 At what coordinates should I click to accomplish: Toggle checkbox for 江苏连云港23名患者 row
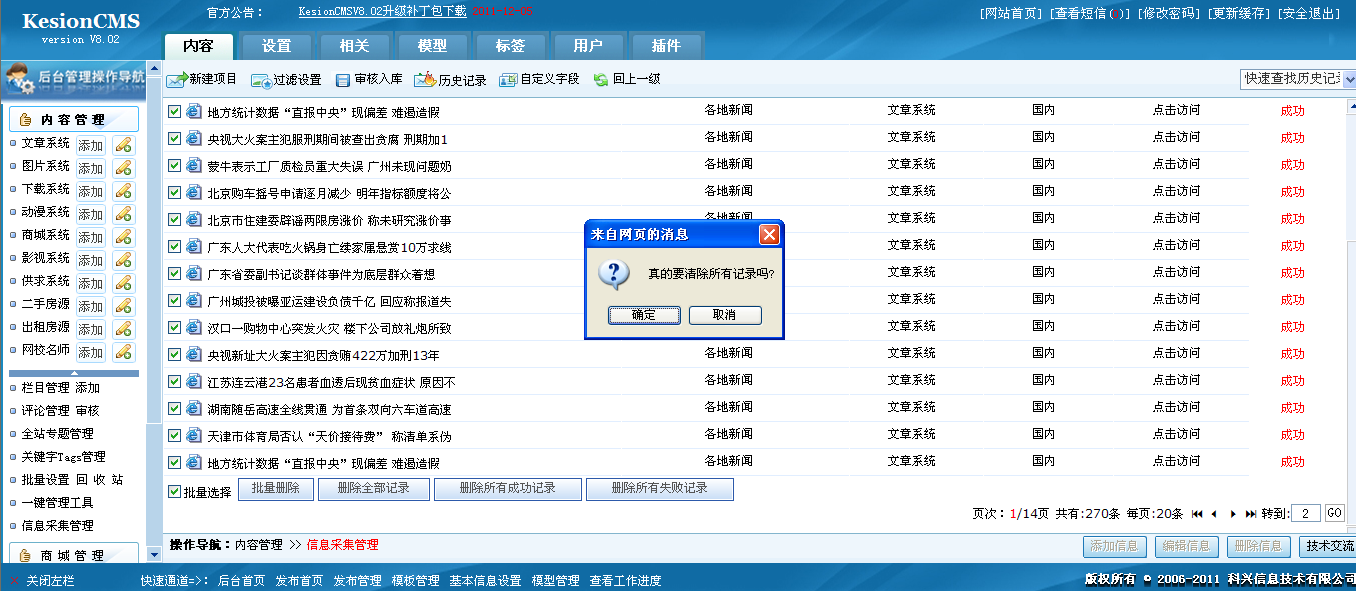pyautogui.click(x=175, y=381)
